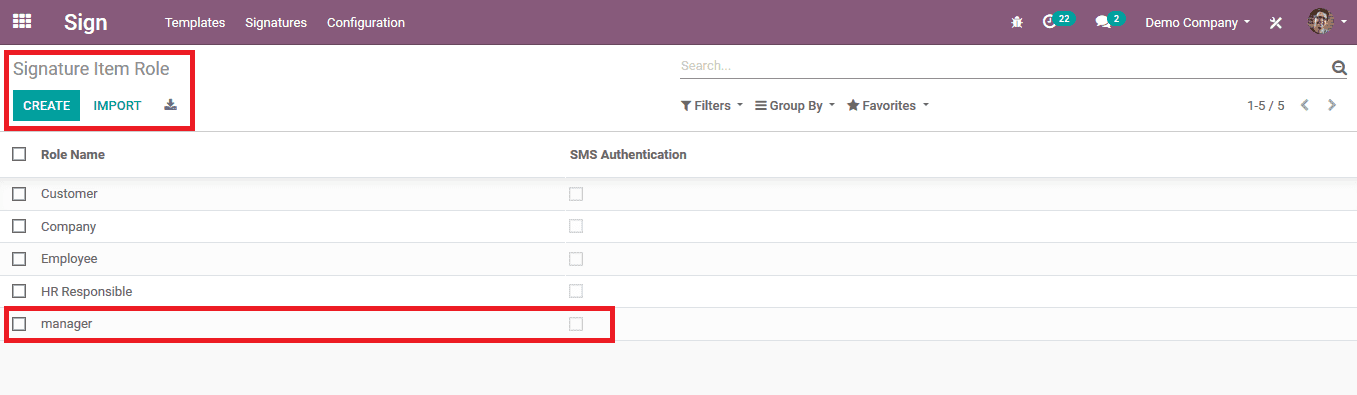Select the Employee row checkbox

click(19, 258)
